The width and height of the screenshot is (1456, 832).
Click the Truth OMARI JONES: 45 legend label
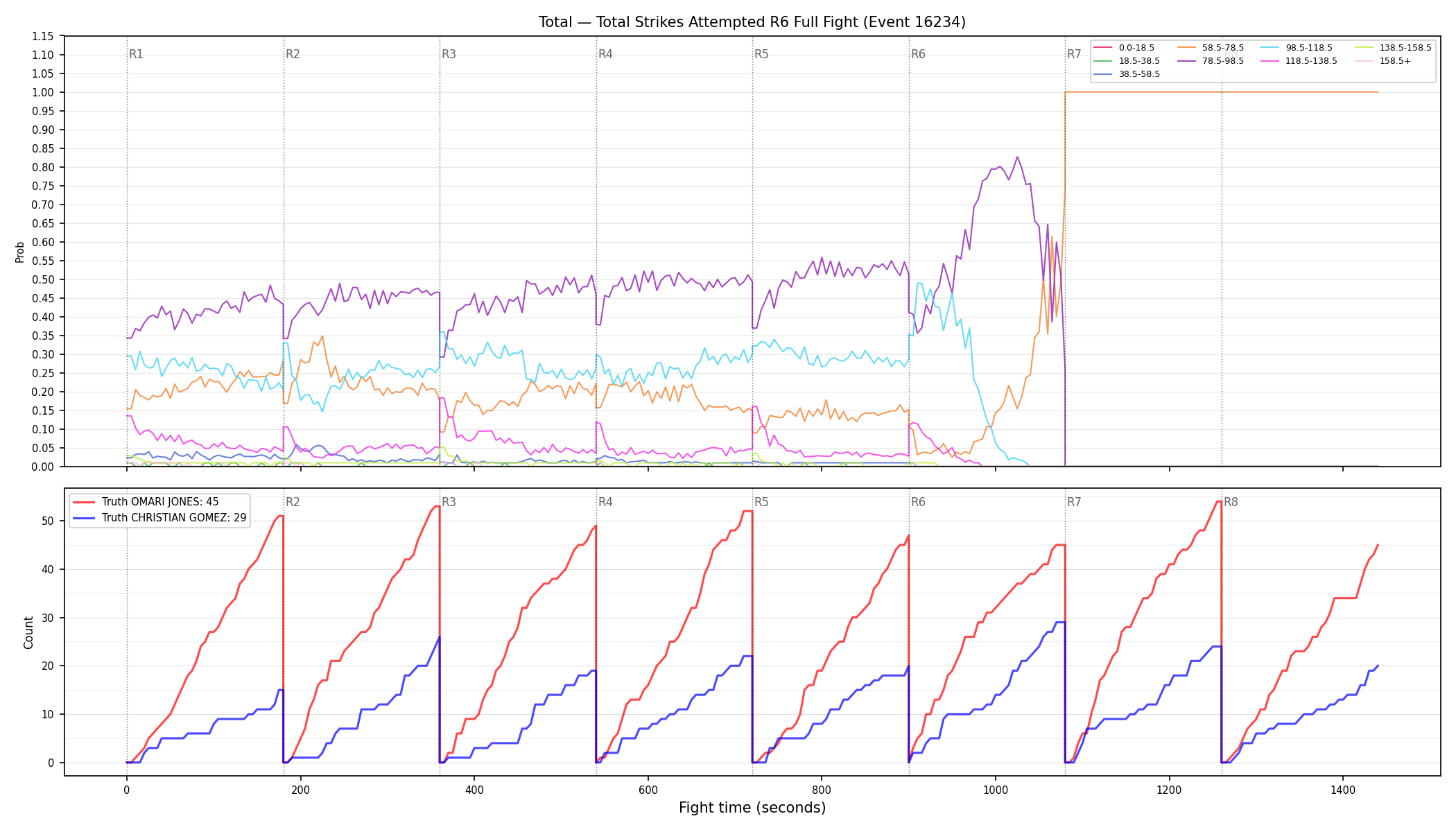160,502
